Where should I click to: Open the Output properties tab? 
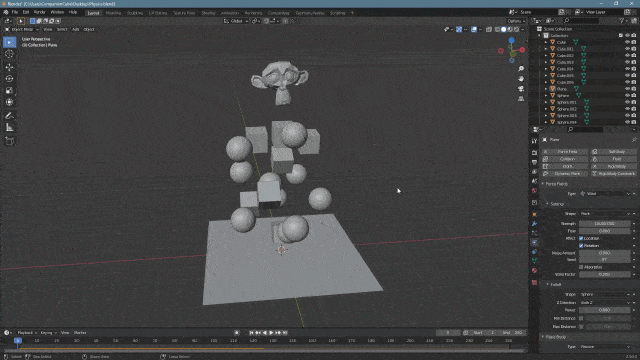(x=534, y=162)
